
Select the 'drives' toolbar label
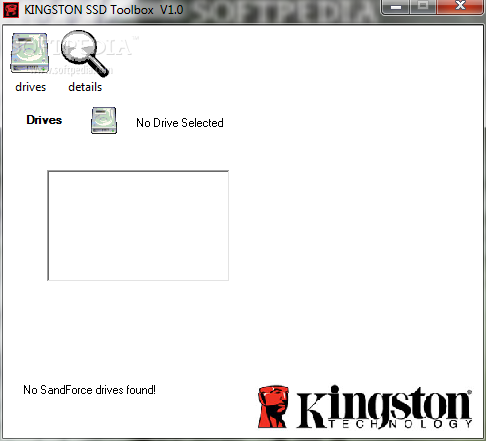pos(30,87)
